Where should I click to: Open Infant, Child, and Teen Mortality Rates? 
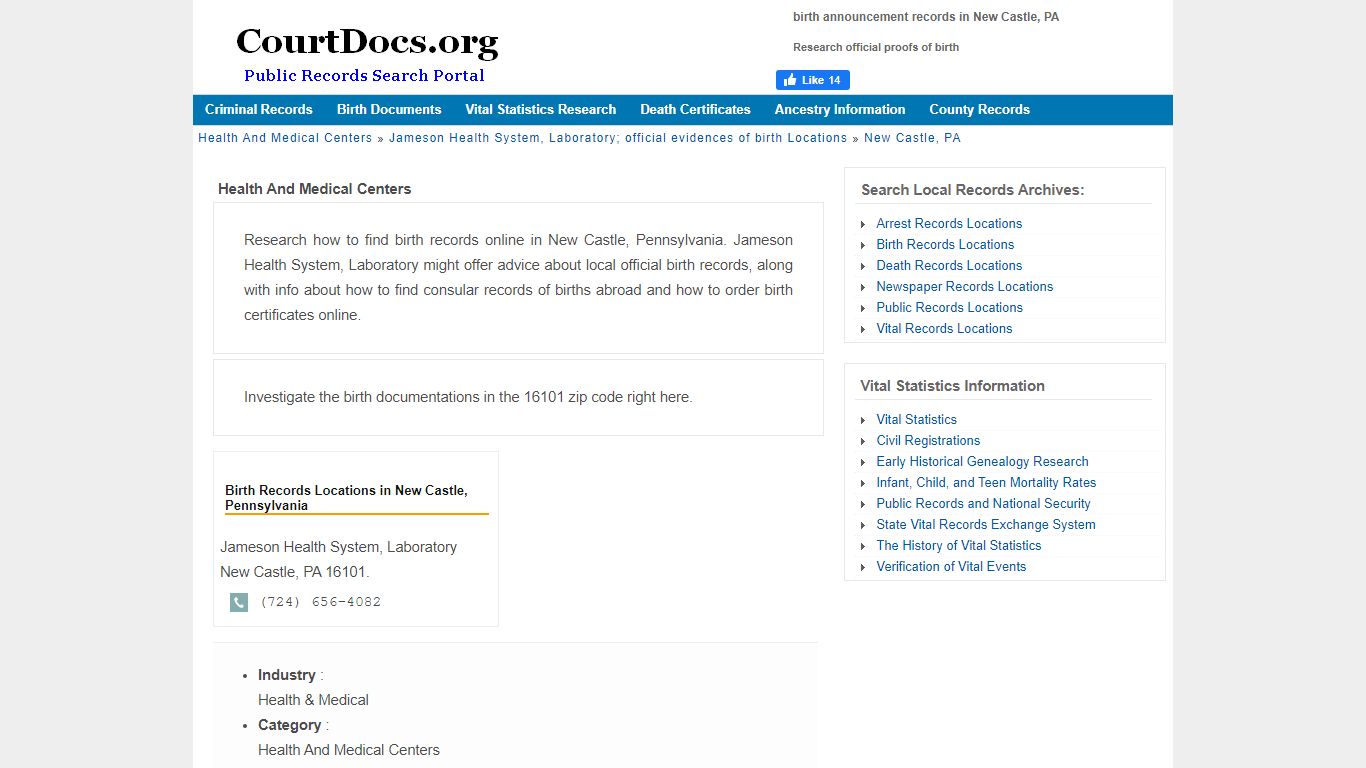[986, 483]
